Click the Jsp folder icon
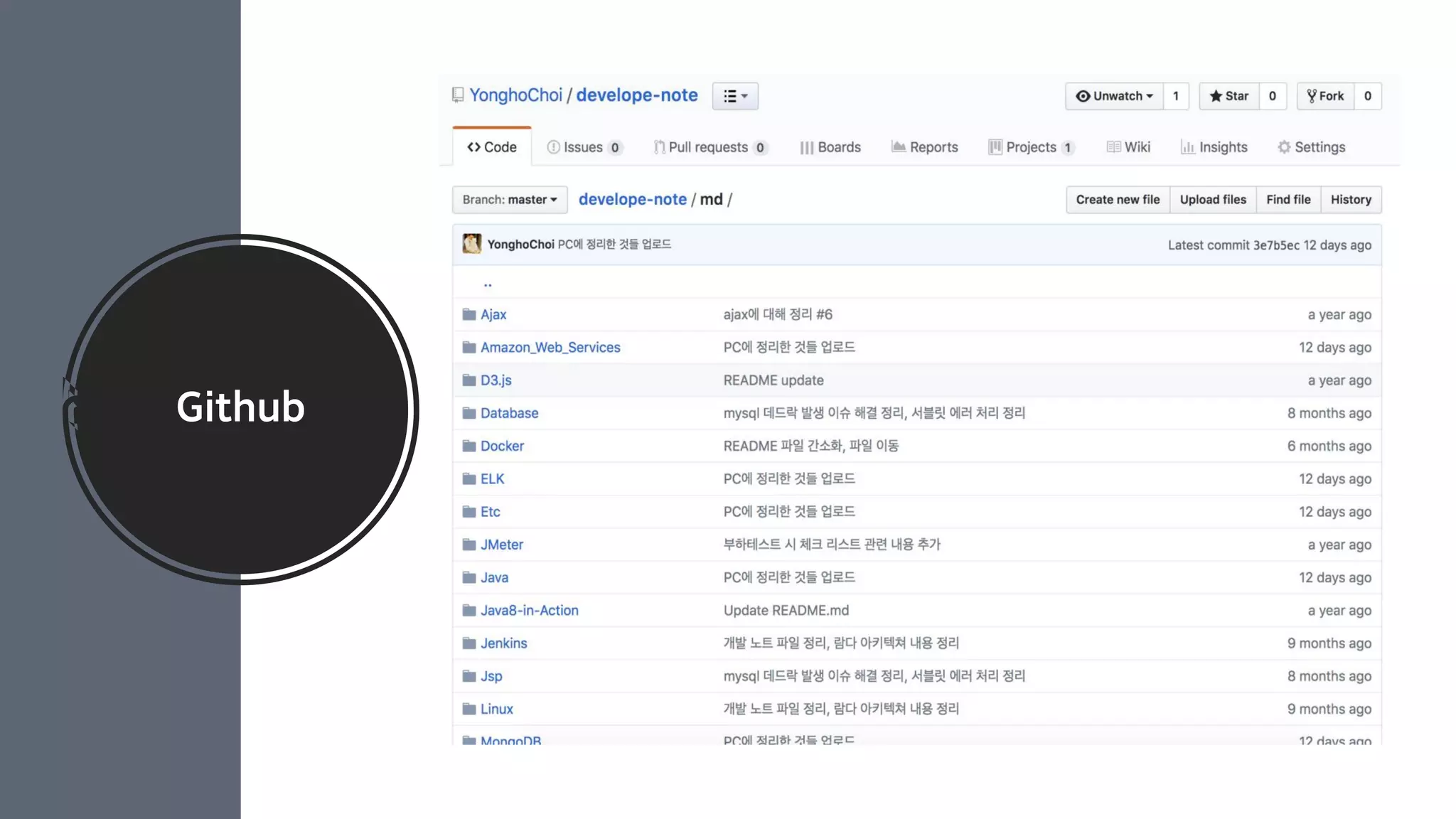1456x819 pixels. click(x=469, y=676)
